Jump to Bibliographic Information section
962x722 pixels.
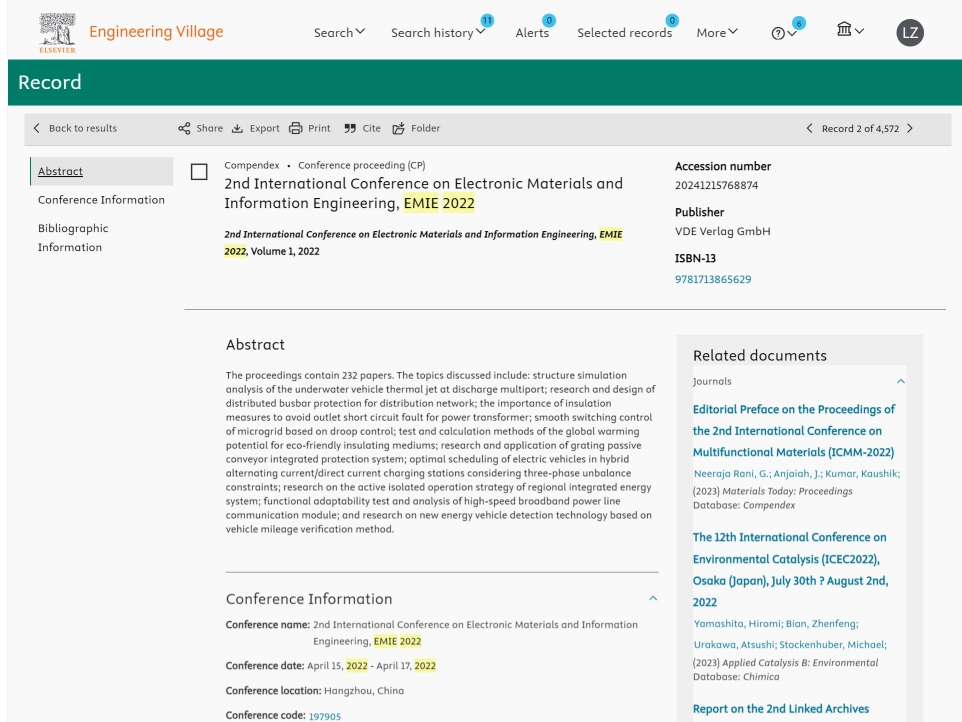tap(73, 237)
